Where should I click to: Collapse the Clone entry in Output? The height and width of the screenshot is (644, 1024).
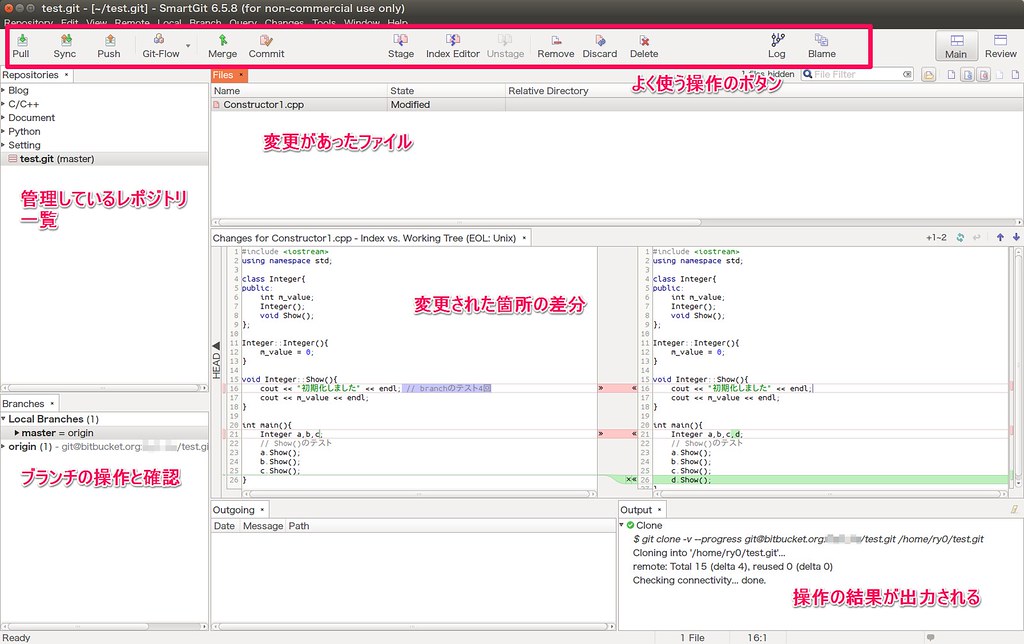click(622, 524)
